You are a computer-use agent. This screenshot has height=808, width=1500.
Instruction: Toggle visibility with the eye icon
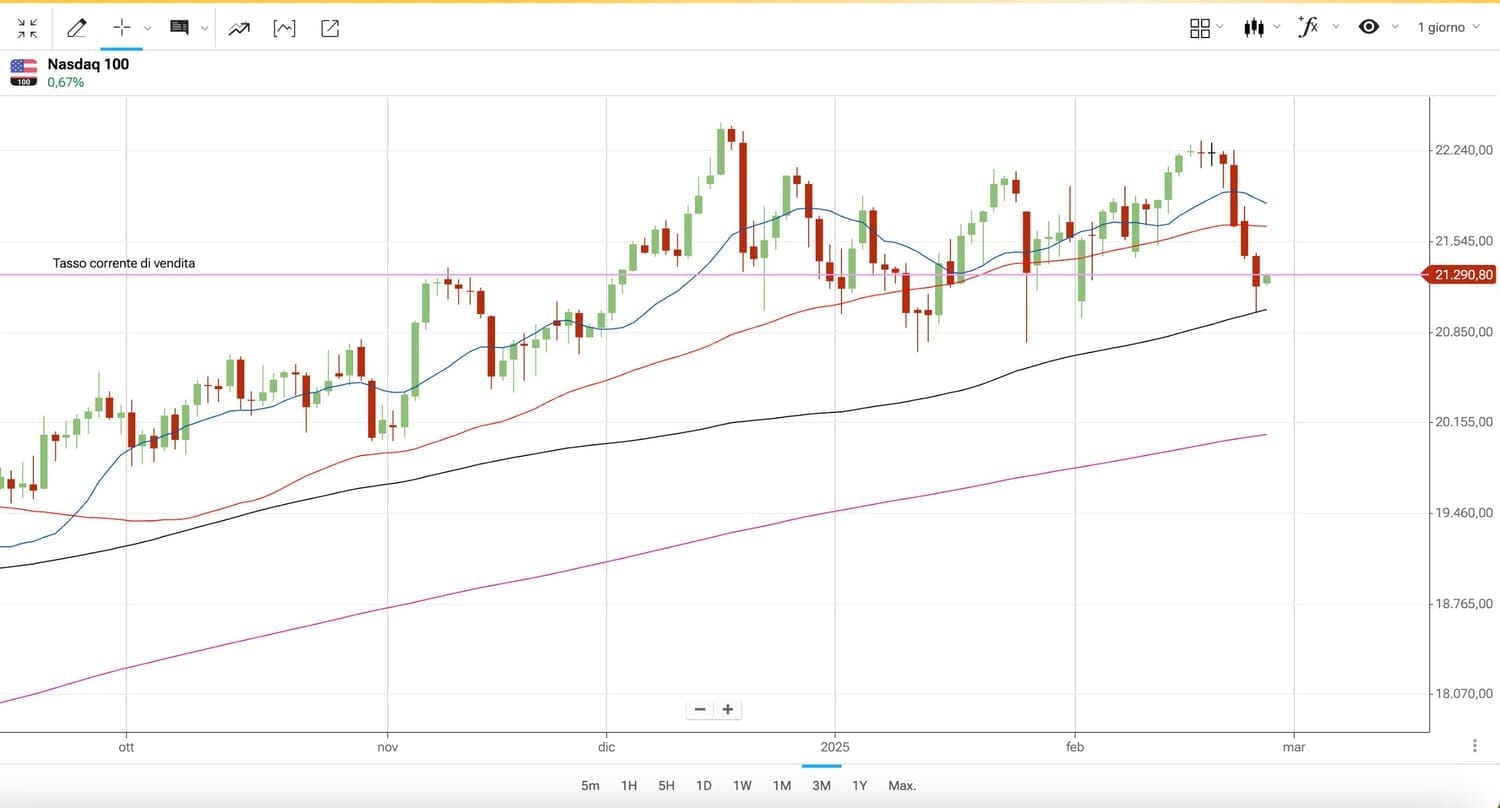[1369, 27]
